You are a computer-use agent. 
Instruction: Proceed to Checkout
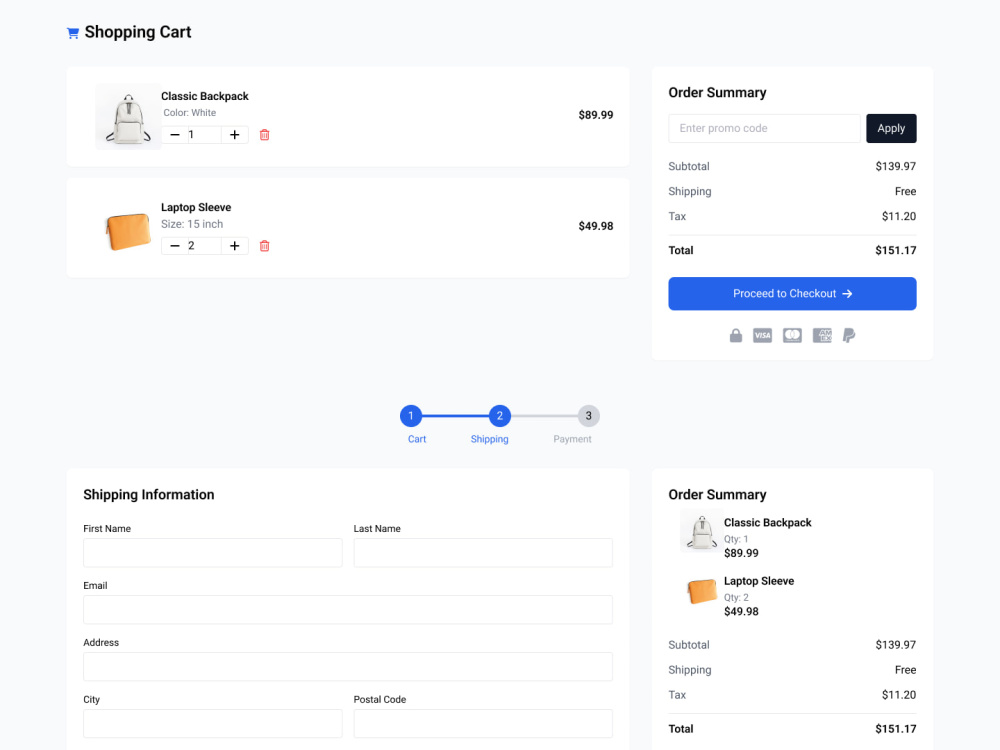792,293
